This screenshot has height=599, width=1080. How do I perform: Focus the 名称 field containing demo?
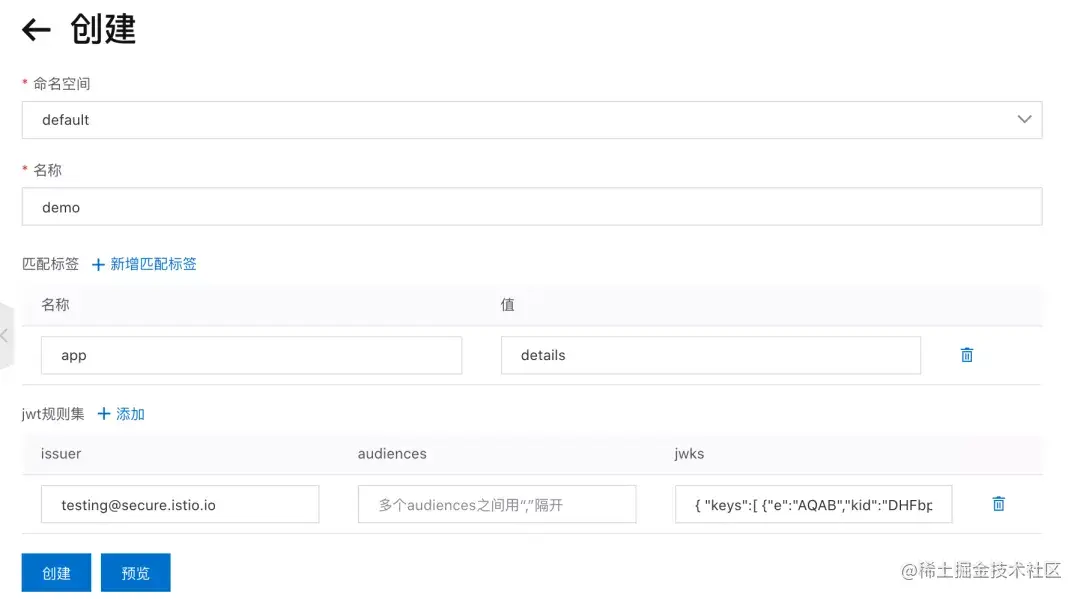[x=532, y=207]
